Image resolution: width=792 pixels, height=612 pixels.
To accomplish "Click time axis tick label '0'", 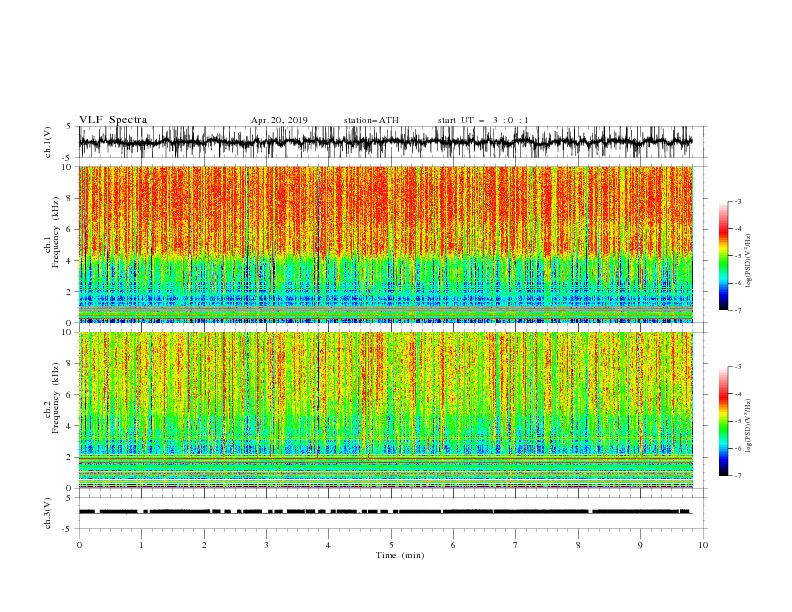I will point(79,545).
